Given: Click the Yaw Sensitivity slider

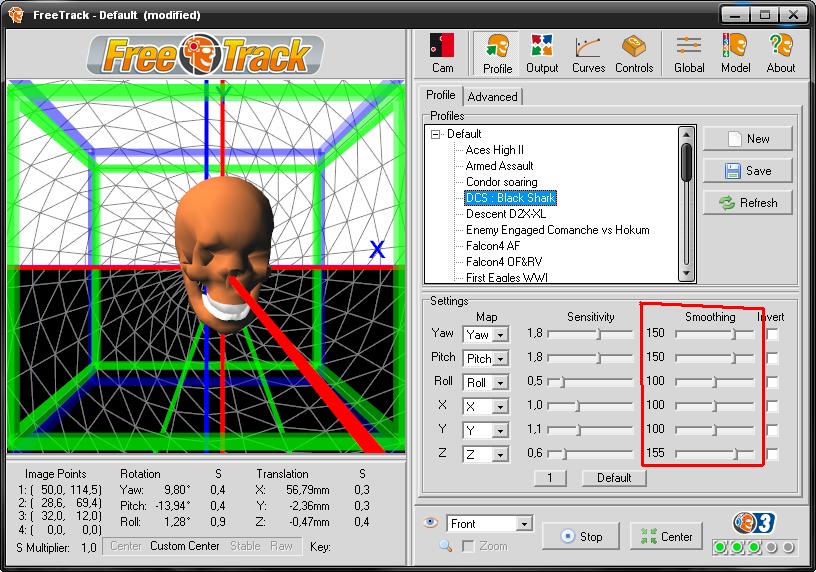Looking at the screenshot, I should 590,334.
